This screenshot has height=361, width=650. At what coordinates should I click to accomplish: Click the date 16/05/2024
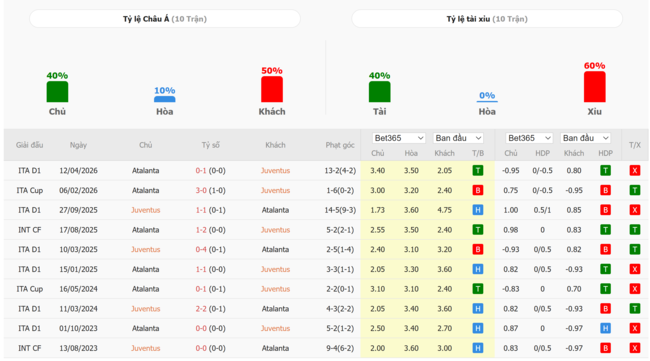point(78,289)
